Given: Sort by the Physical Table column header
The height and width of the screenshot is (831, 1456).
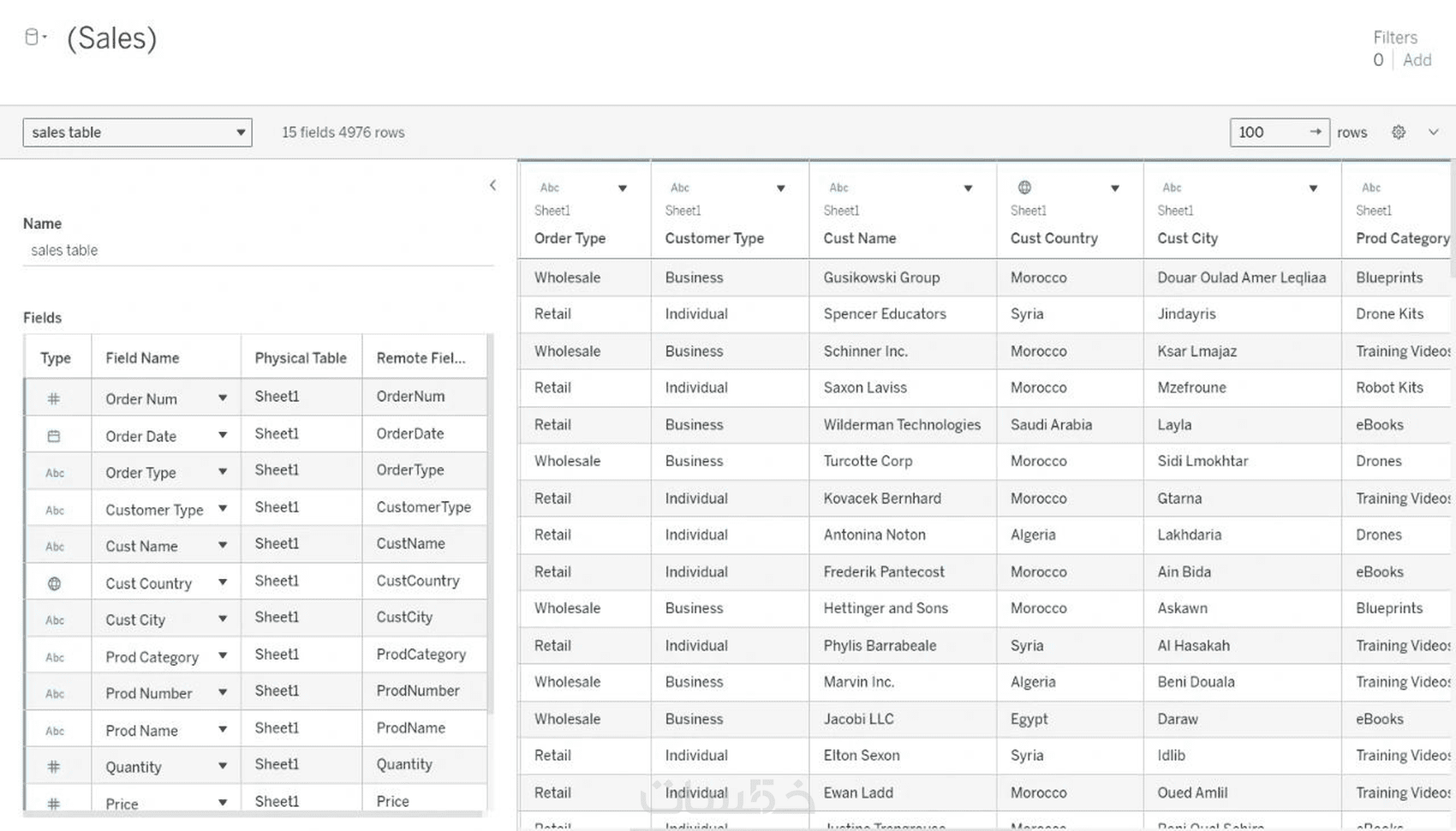Looking at the screenshot, I should [x=301, y=358].
